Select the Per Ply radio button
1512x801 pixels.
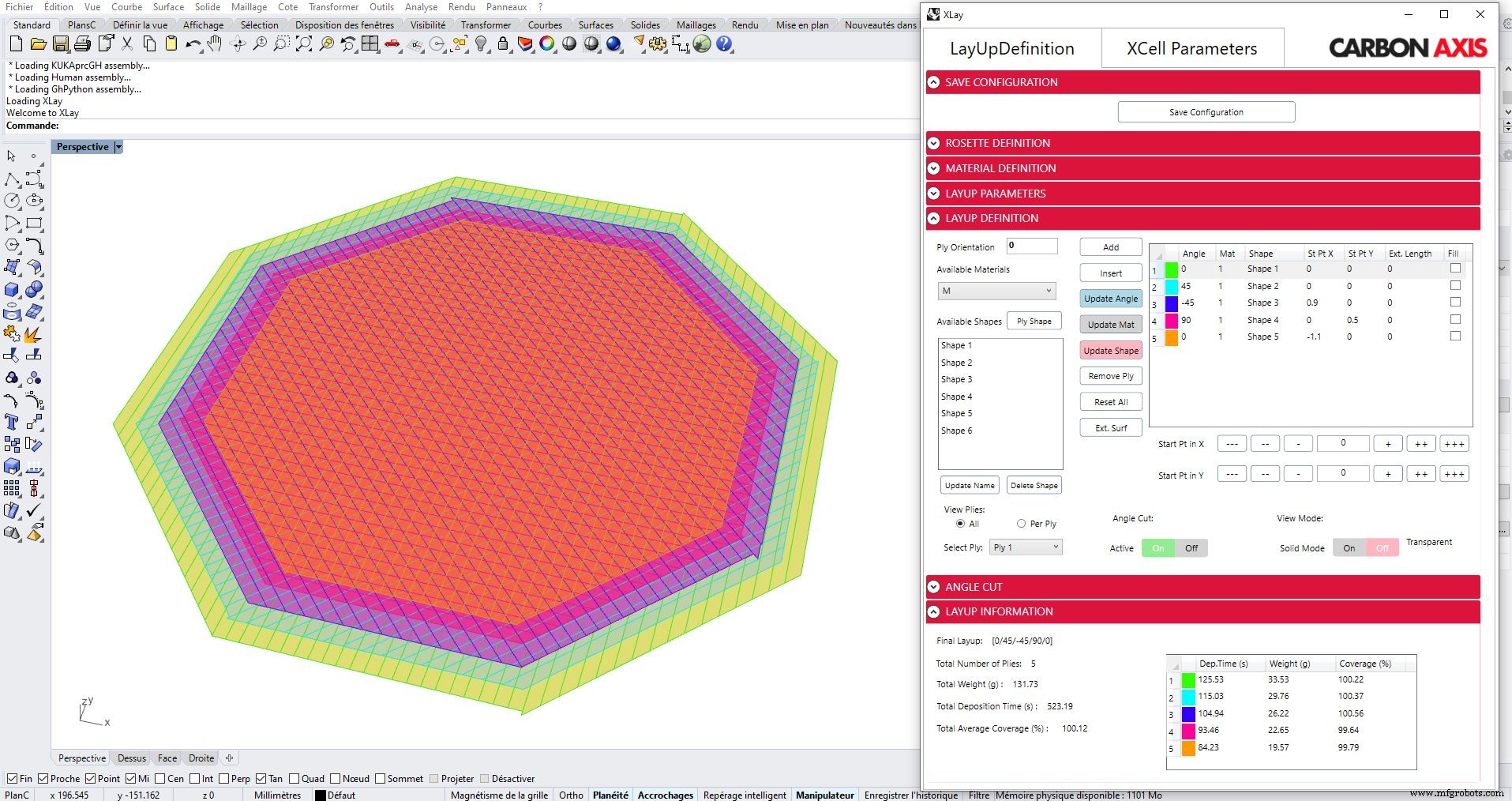pos(1022,524)
